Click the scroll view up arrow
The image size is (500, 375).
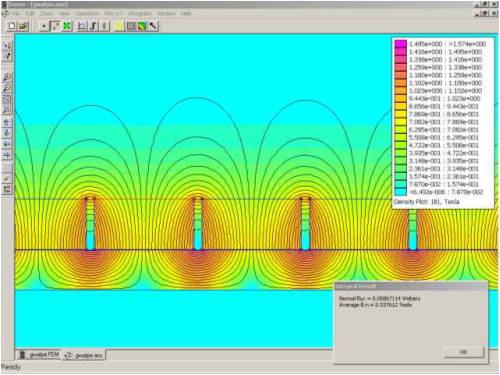coord(7,122)
